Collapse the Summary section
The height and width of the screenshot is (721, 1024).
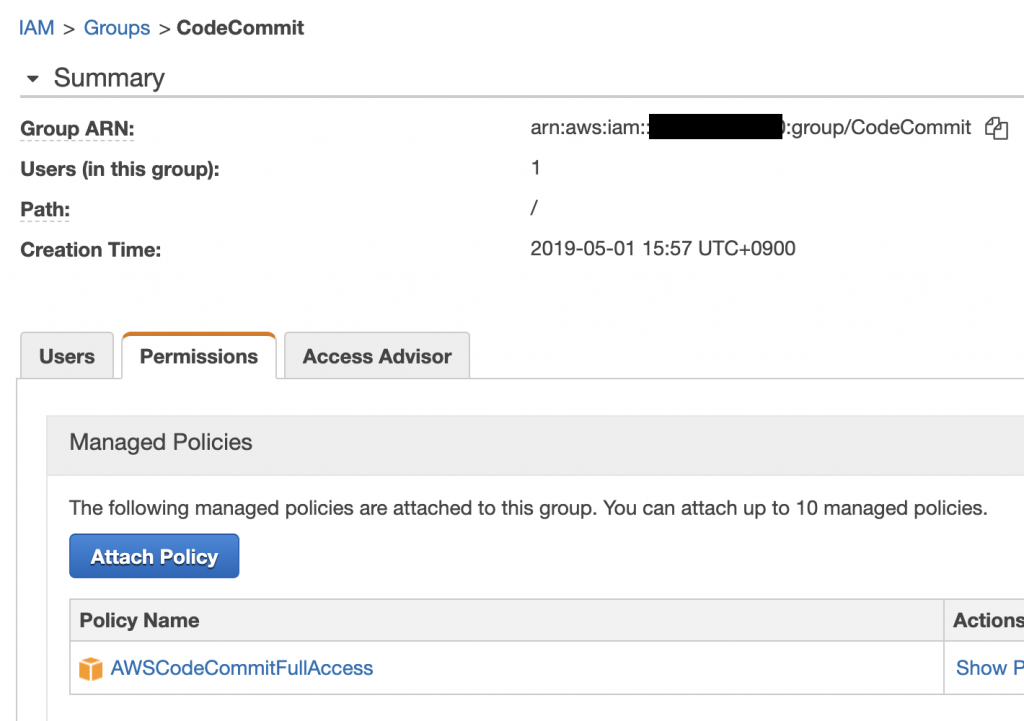coord(32,79)
